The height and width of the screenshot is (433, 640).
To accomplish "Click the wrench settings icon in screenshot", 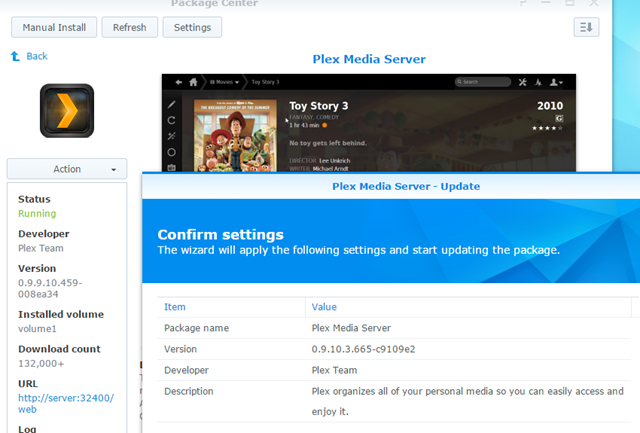I will pyautogui.click(x=522, y=82).
